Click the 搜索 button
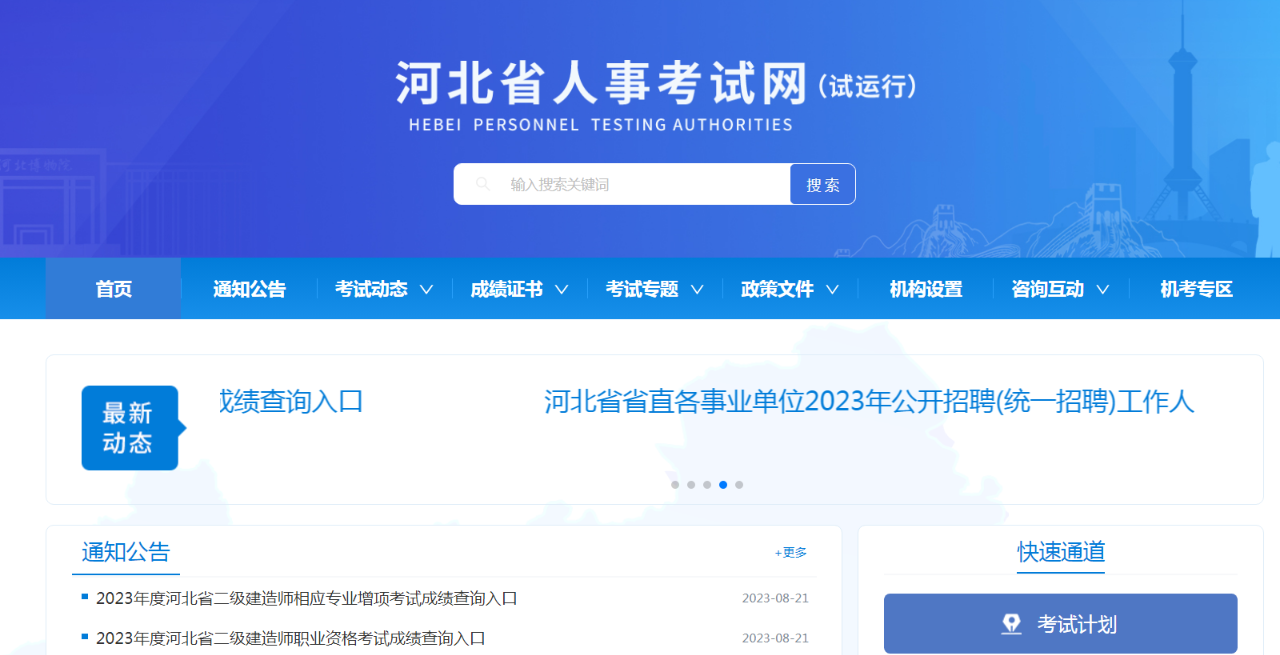The width and height of the screenshot is (1280, 655). pos(823,184)
